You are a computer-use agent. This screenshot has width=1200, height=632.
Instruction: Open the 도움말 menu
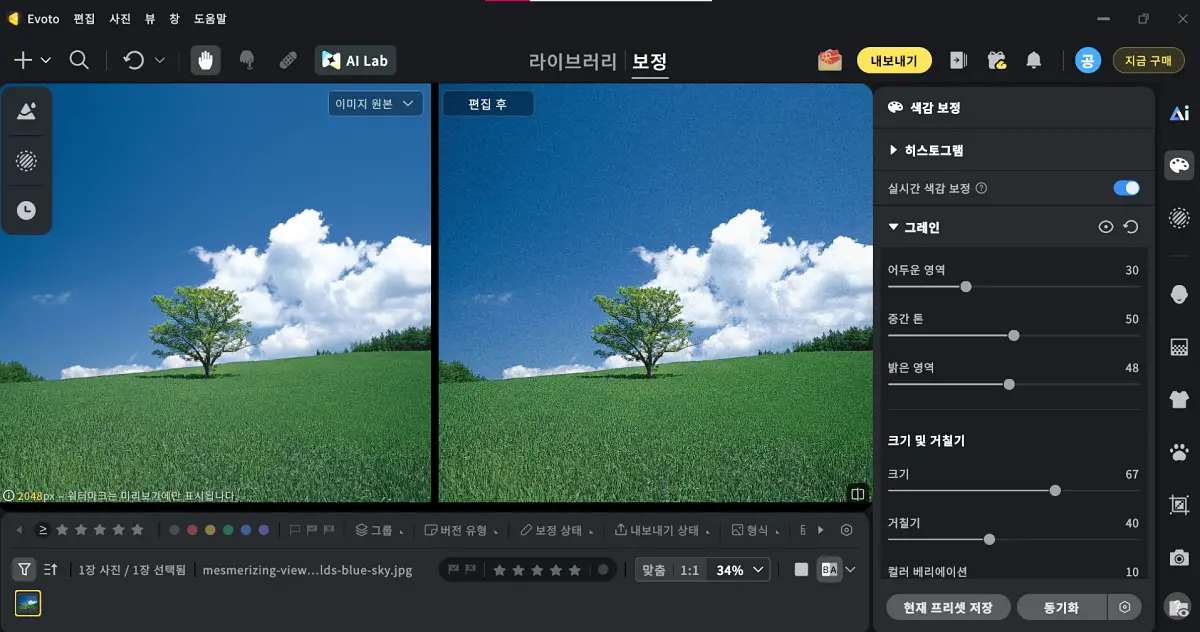(x=209, y=18)
